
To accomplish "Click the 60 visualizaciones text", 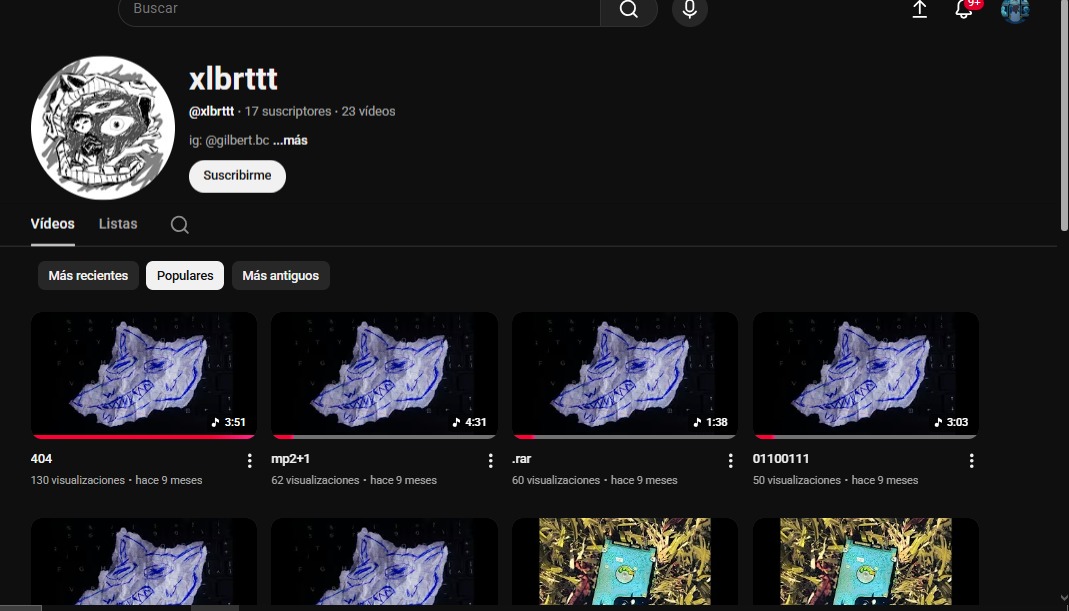I will click(x=556, y=480).
